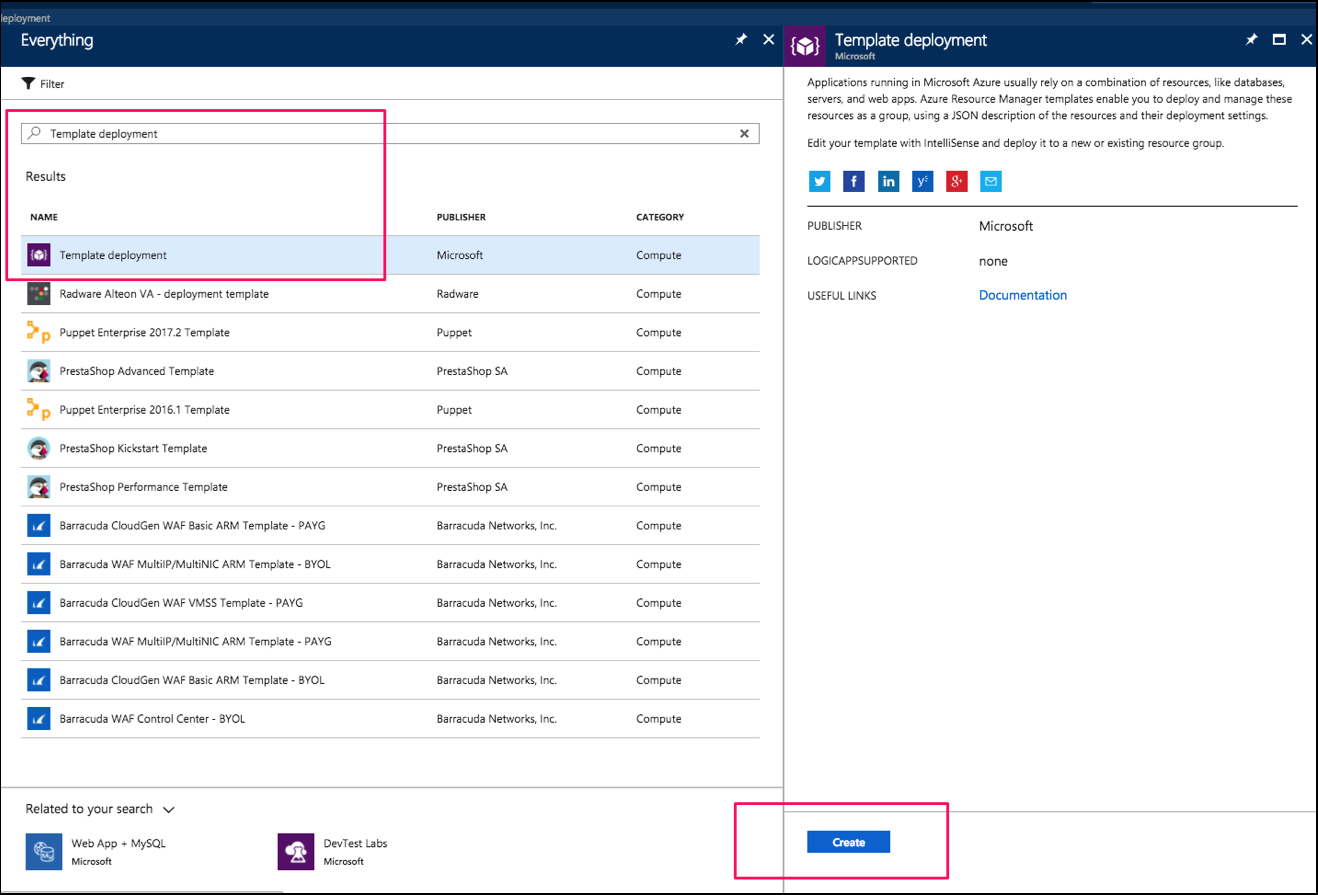This screenshot has width=1318, height=895.
Task: Open the Documentation link
Action: pos(1022,294)
